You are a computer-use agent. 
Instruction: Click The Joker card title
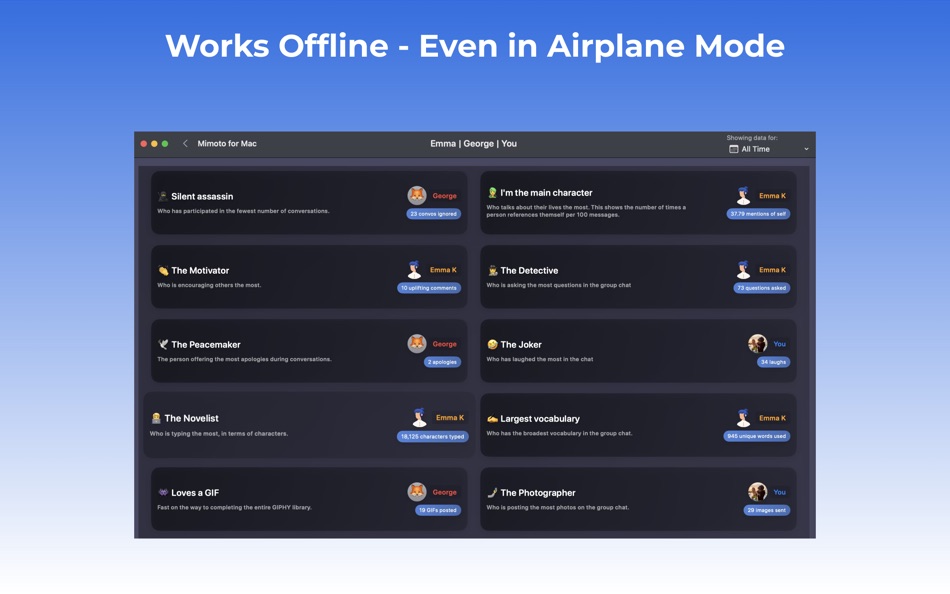521,344
